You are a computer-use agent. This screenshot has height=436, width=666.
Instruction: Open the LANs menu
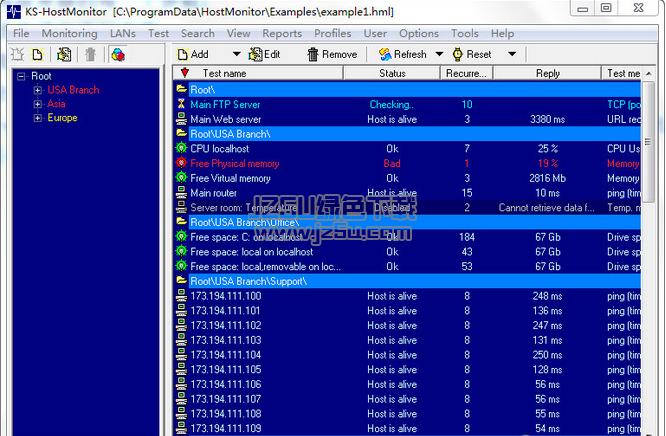122,33
